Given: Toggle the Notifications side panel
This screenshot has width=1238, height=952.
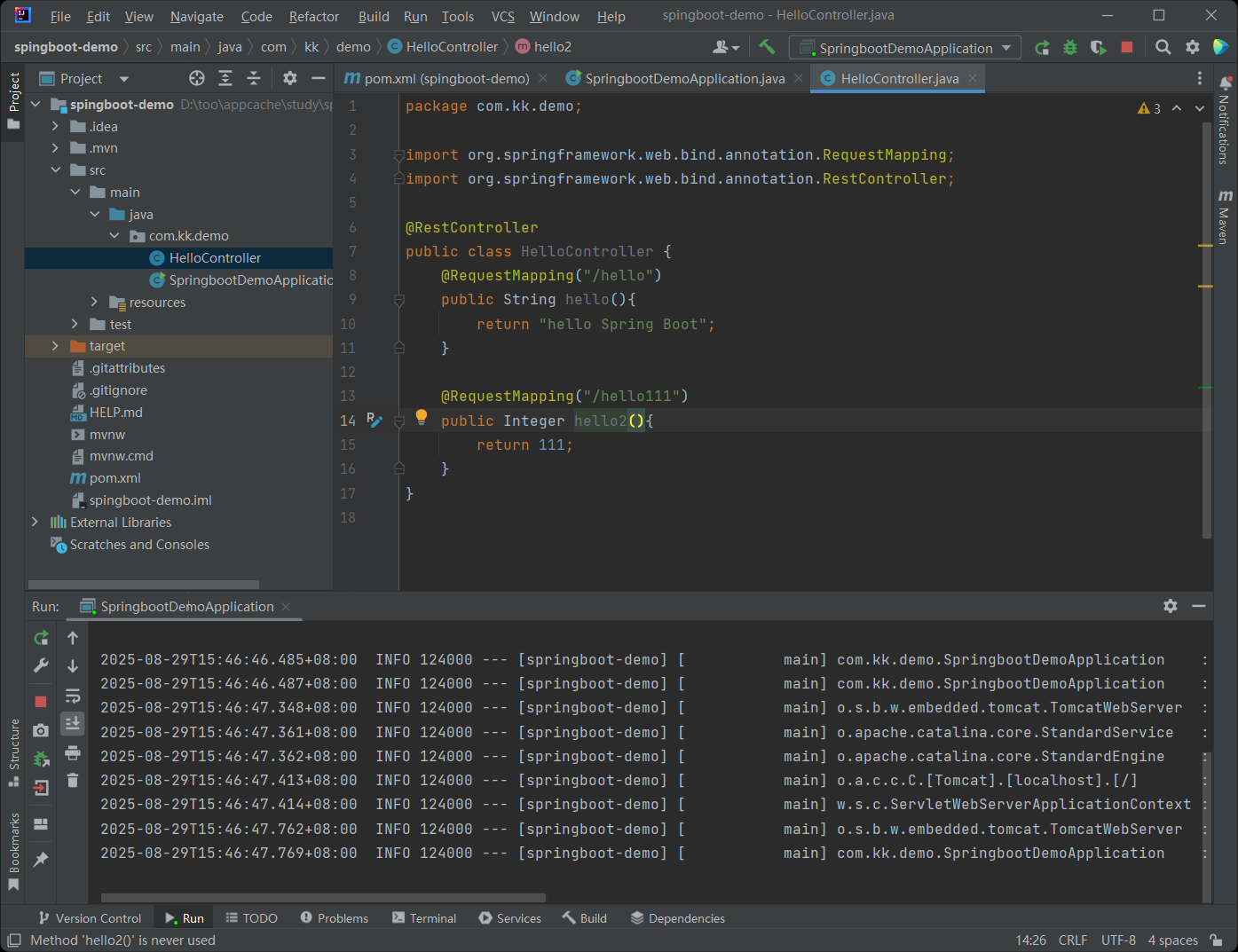Looking at the screenshot, I should (x=1225, y=120).
